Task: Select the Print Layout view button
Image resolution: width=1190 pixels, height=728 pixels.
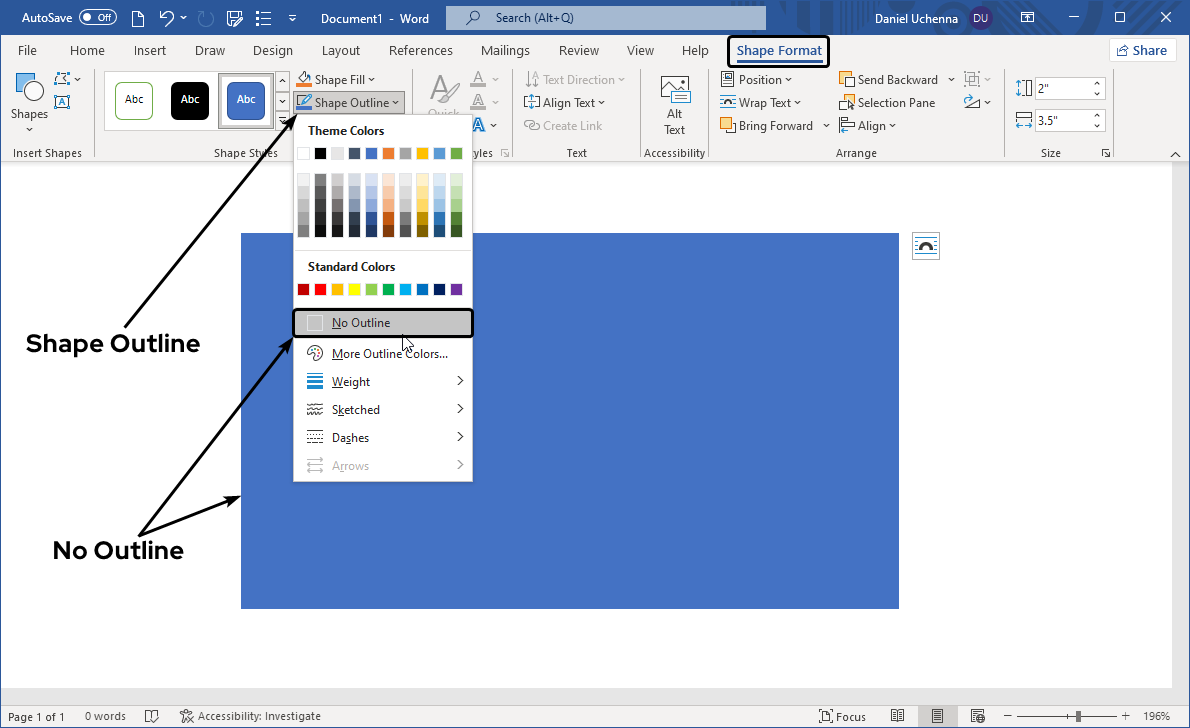Action: coord(937,716)
